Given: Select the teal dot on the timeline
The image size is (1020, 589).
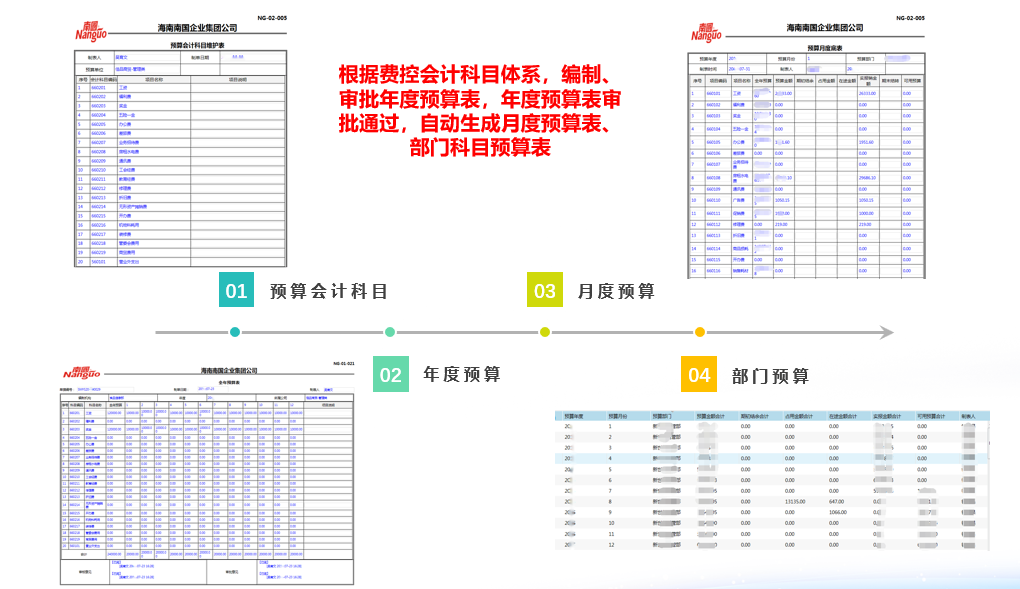Looking at the screenshot, I should click(x=235, y=332).
